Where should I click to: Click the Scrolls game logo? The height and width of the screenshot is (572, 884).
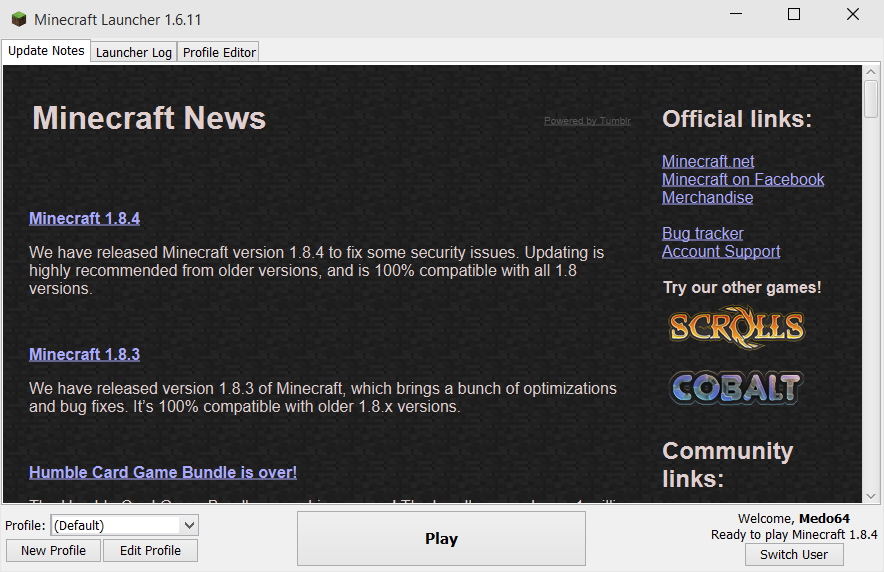[x=736, y=327]
